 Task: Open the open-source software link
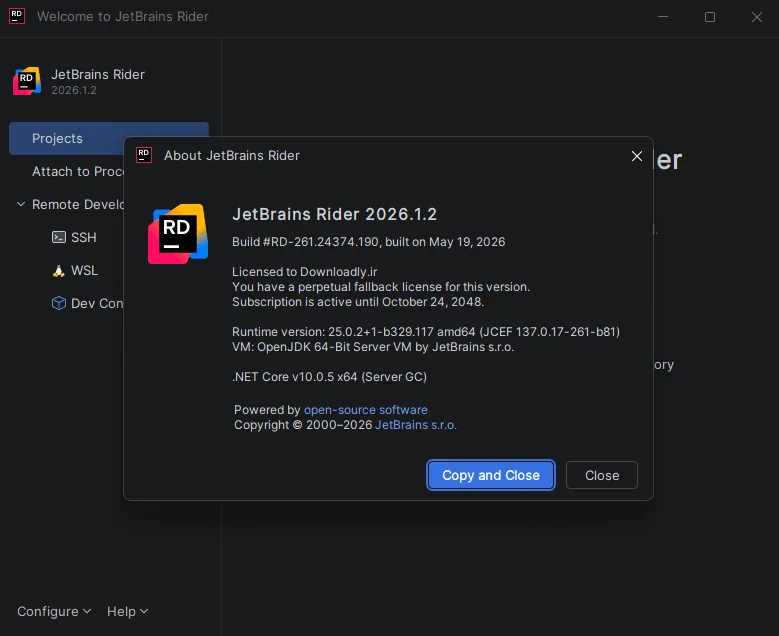pyautogui.click(x=366, y=410)
